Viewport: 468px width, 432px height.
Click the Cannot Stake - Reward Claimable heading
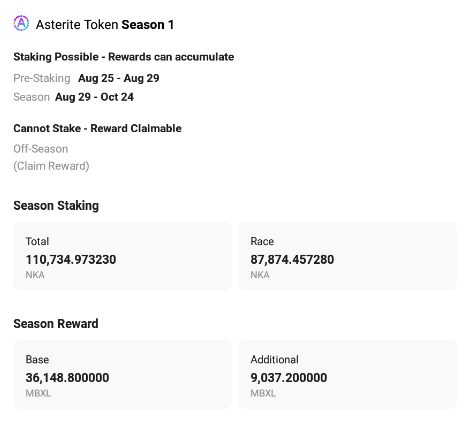pos(97,128)
